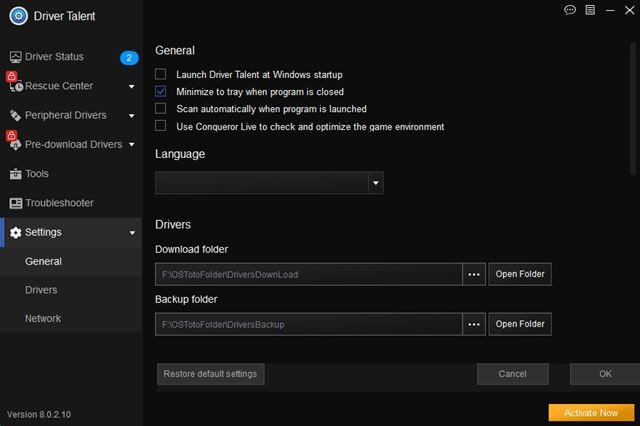This screenshot has height=426, width=640.
Task: Click the Driver Talent logo icon
Action: click(x=19, y=16)
